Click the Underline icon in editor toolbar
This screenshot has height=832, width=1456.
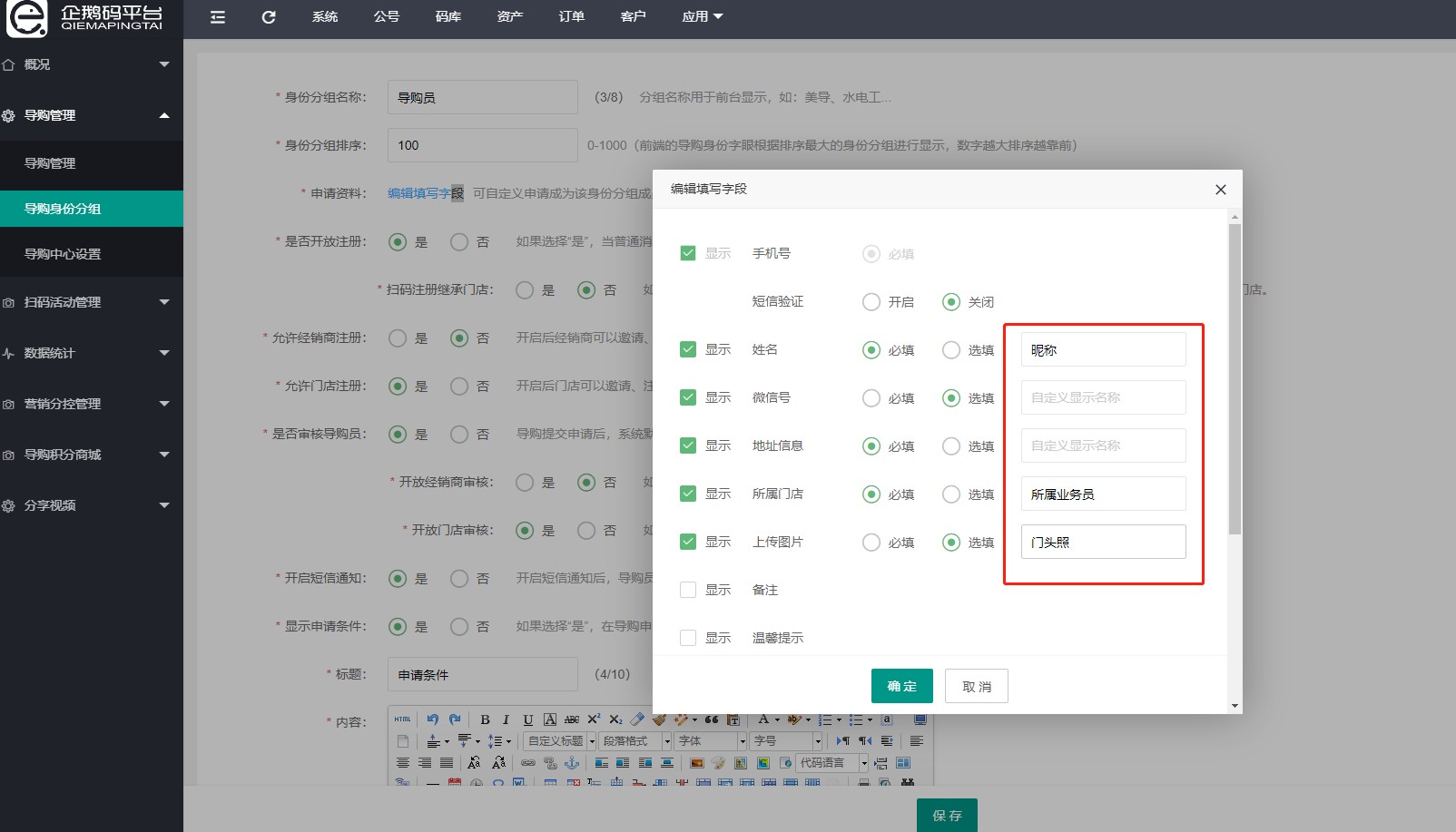pos(527,719)
